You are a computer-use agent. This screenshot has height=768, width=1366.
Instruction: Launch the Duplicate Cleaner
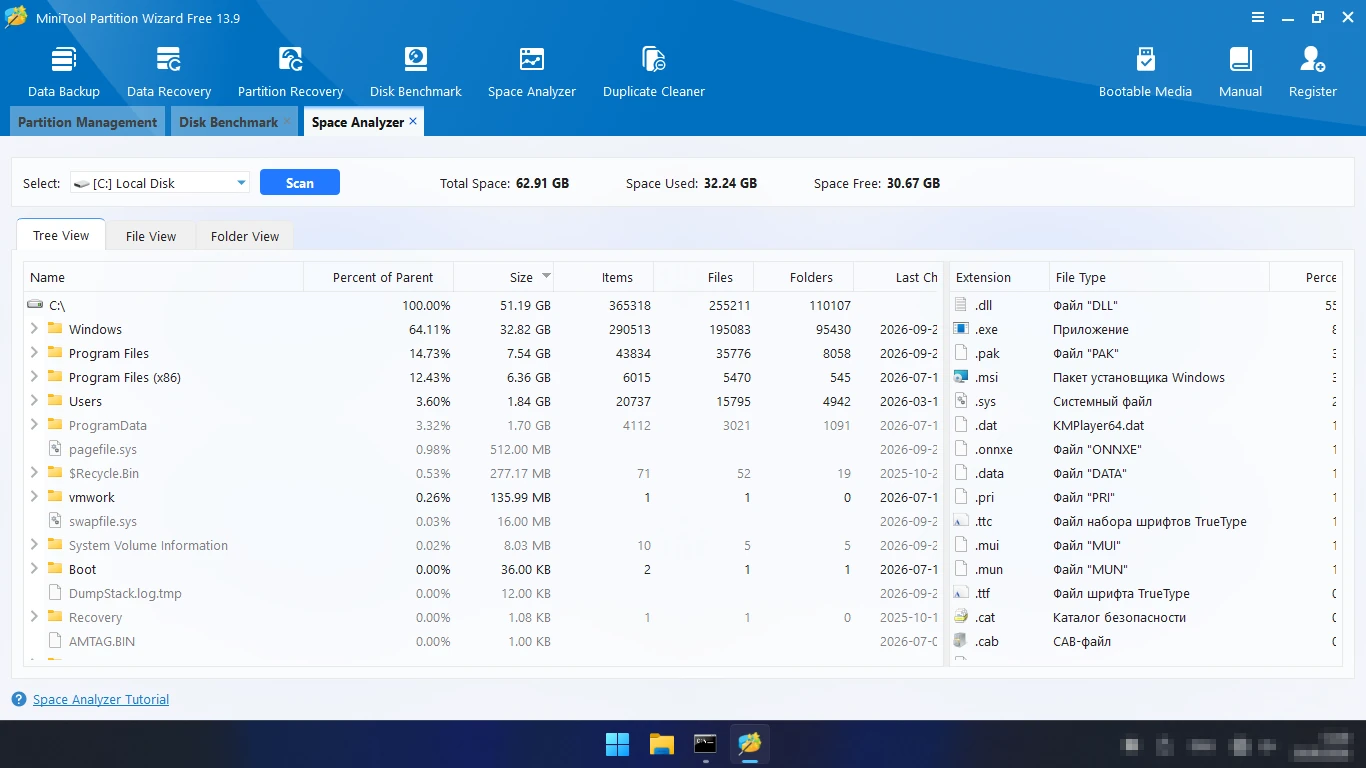point(654,72)
